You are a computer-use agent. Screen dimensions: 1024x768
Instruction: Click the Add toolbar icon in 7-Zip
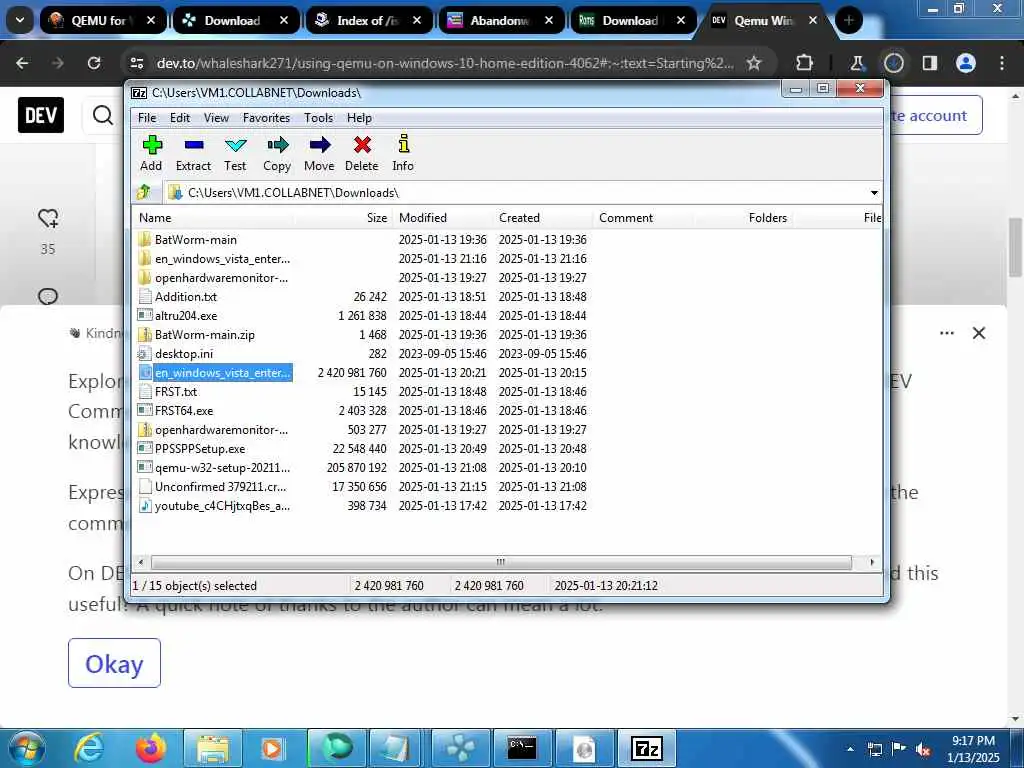pyautogui.click(x=152, y=145)
